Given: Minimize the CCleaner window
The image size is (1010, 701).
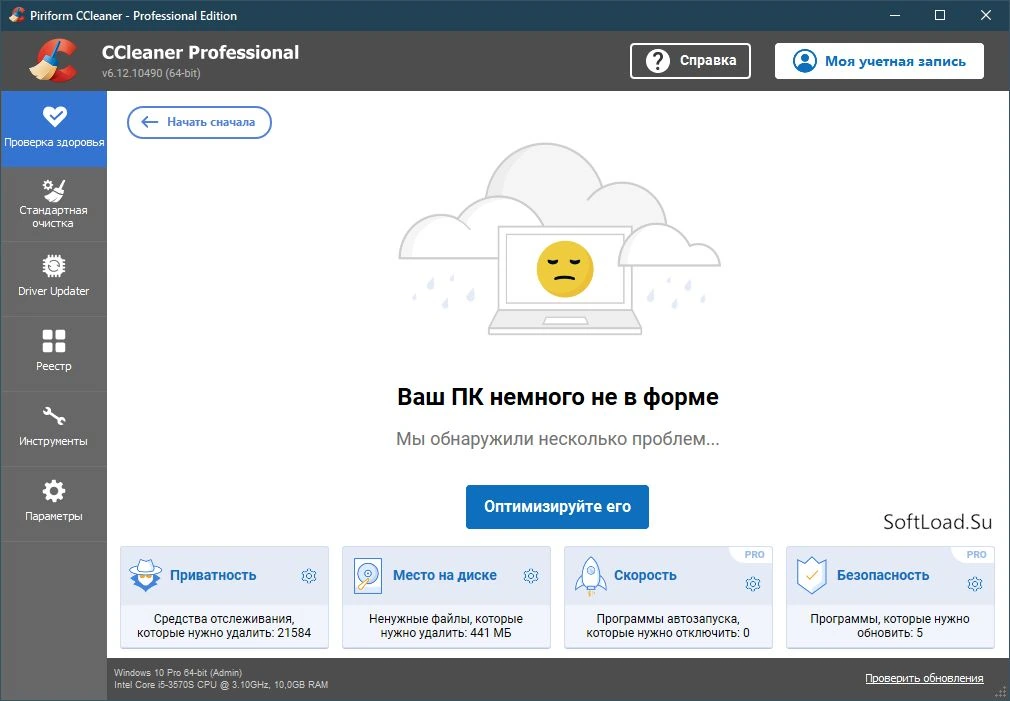Looking at the screenshot, I should coord(895,15).
